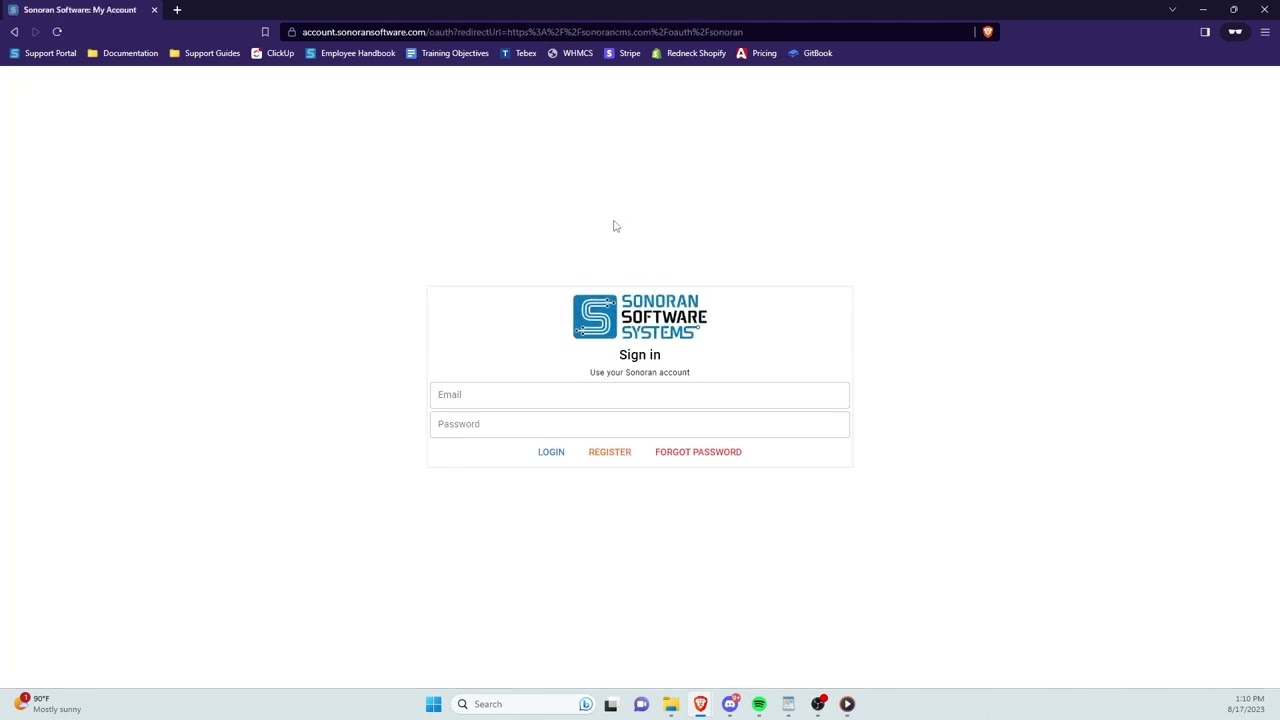
Task: Open the Documentation bookmark folder
Action: (x=122, y=53)
